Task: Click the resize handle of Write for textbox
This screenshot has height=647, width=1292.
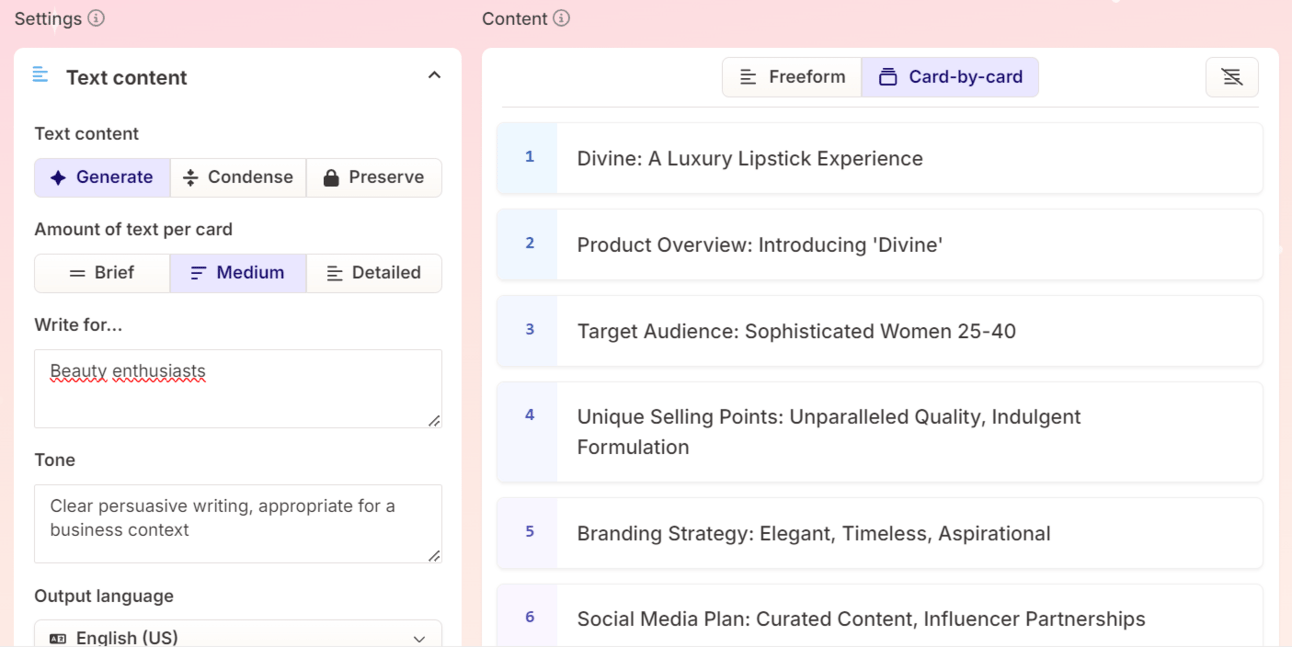Action: point(434,421)
